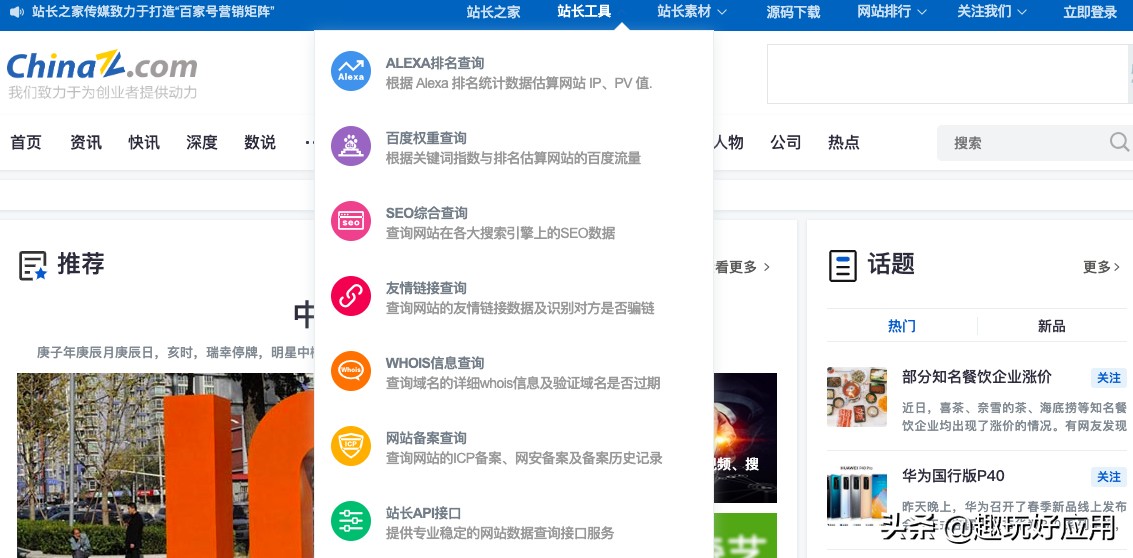Open 部分知名餐饮企业涨价 topic title
This screenshot has width=1133, height=558.
pyautogui.click(x=977, y=377)
